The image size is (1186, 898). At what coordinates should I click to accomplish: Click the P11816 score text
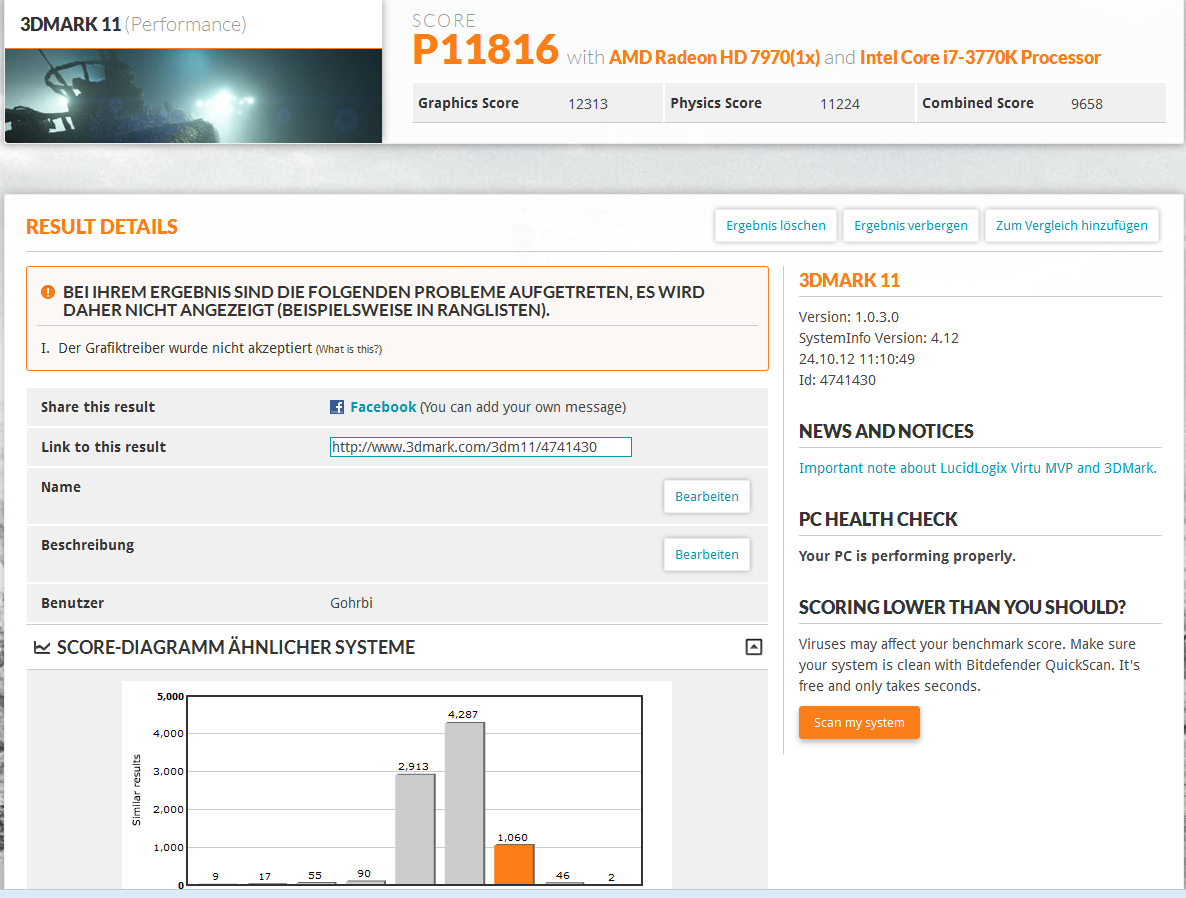(x=485, y=50)
